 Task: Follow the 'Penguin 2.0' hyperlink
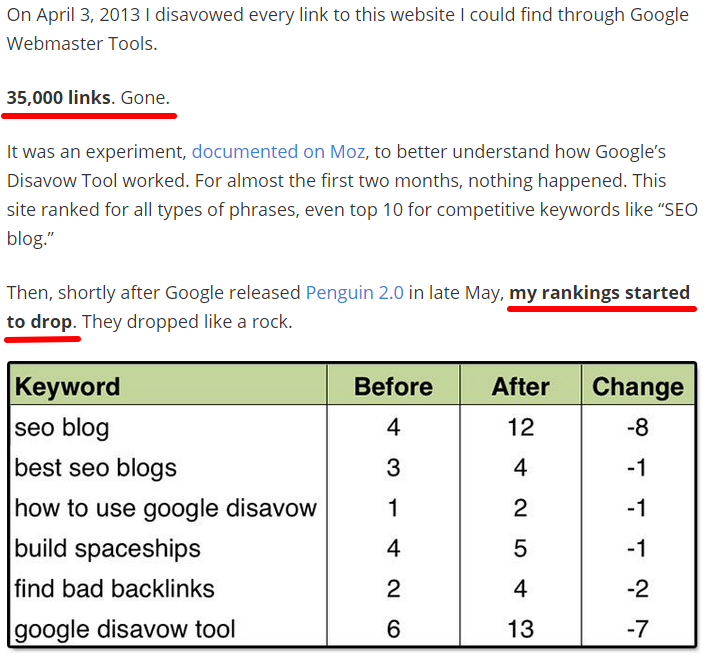coord(354,293)
